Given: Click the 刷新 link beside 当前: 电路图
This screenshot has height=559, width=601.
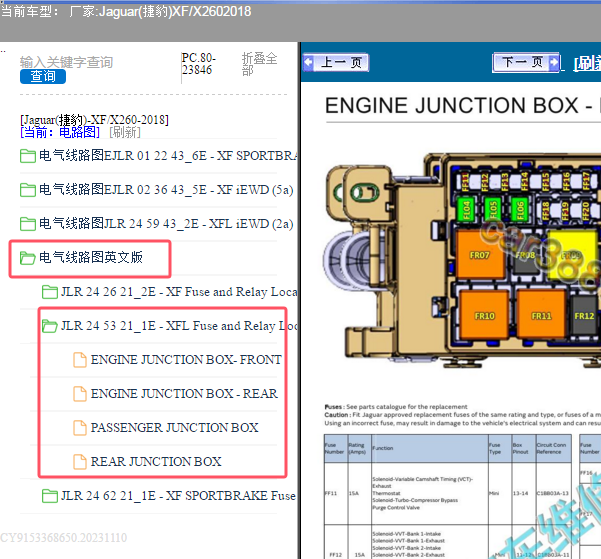Looking at the screenshot, I should tap(125, 132).
